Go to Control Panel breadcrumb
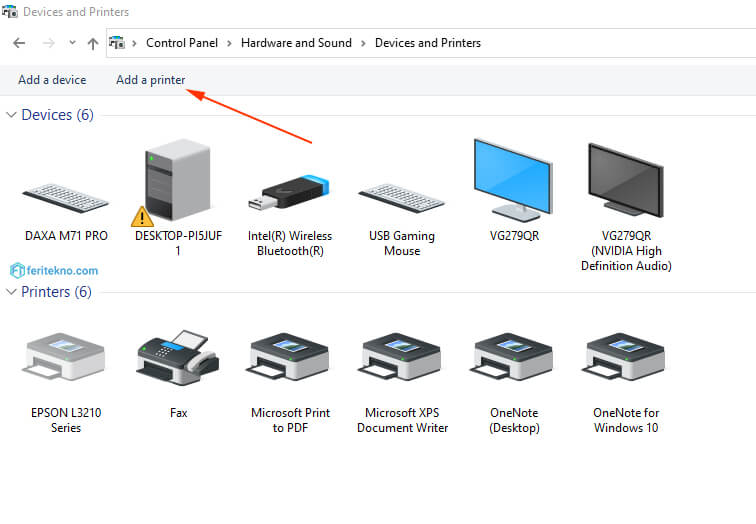756x524 pixels. (x=182, y=43)
